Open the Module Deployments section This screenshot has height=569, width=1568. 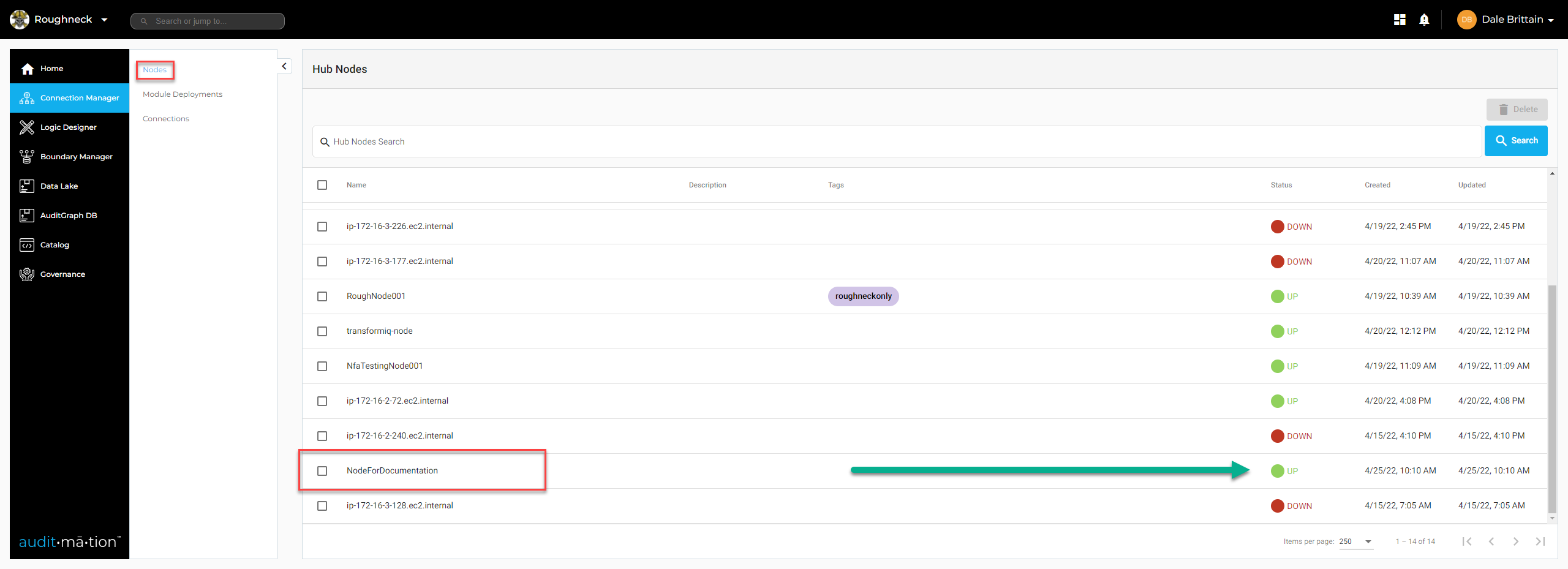click(182, 94)
